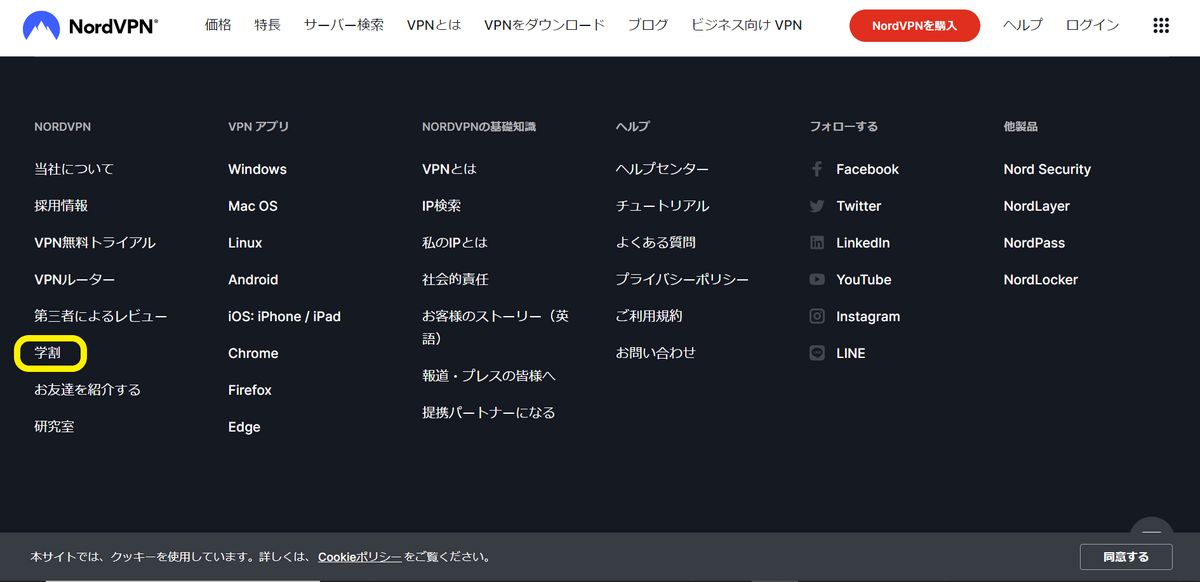Image resolution: width=1200 pixels, height=582 pixels.
Task: Open お客様のストーリー（英語）link
Action: pos(495,327)
